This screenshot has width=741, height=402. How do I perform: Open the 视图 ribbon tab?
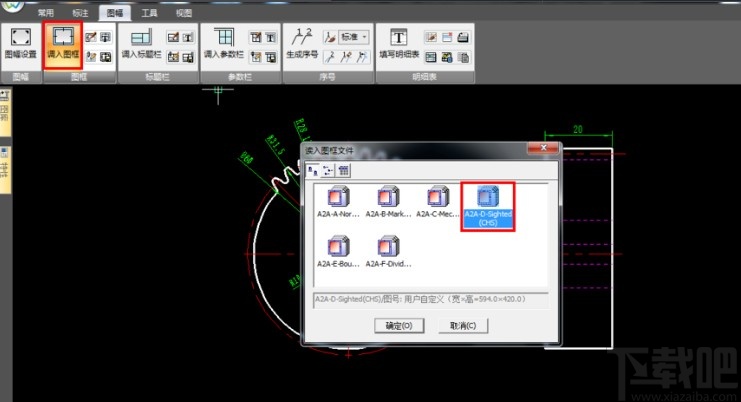pos(184,13)
